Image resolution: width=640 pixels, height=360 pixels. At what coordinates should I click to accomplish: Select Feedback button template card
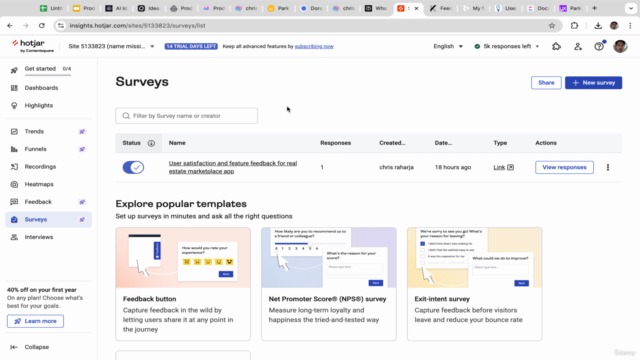tap(183, 284)
